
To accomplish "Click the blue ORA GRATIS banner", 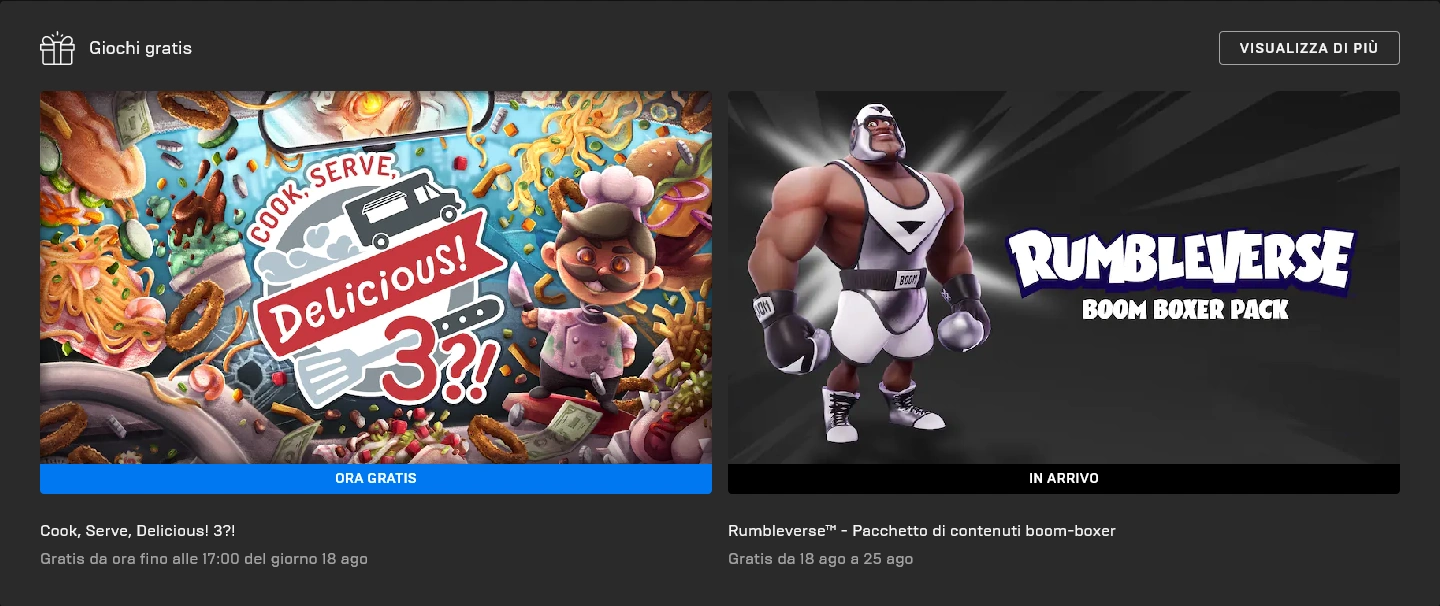I will (x=376, y=479).
